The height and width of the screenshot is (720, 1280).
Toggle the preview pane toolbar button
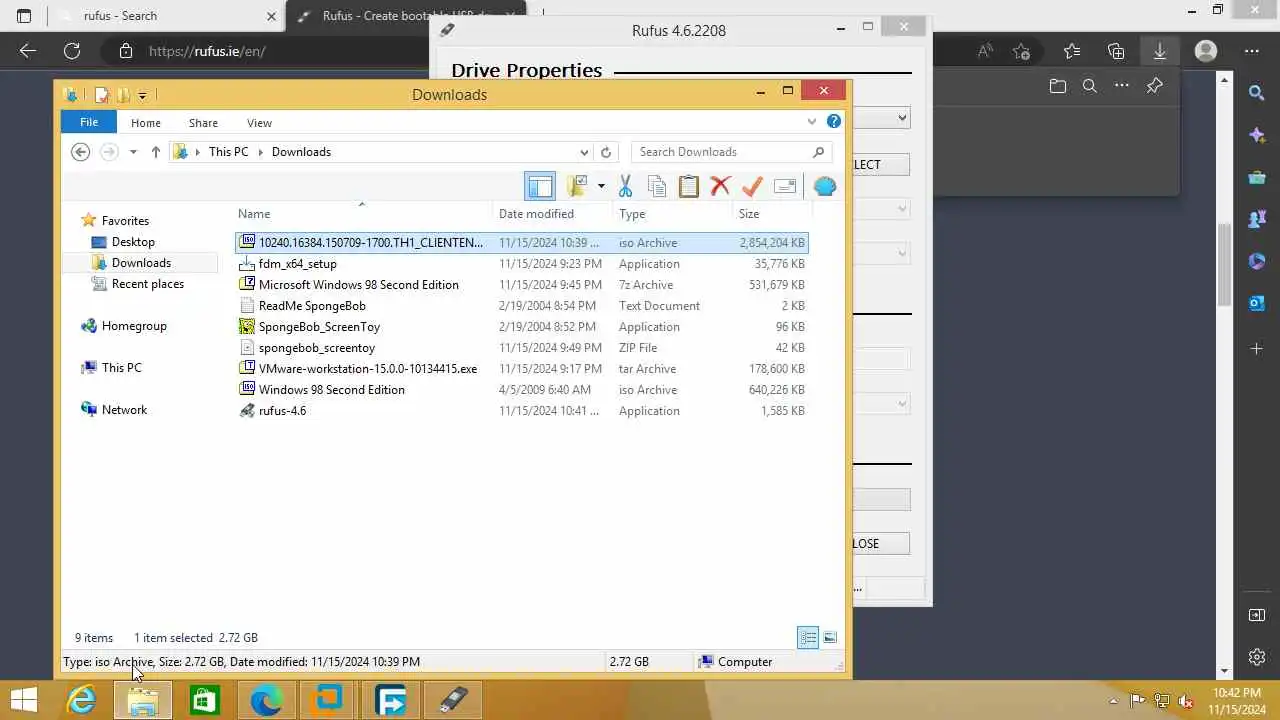[540, 186]
